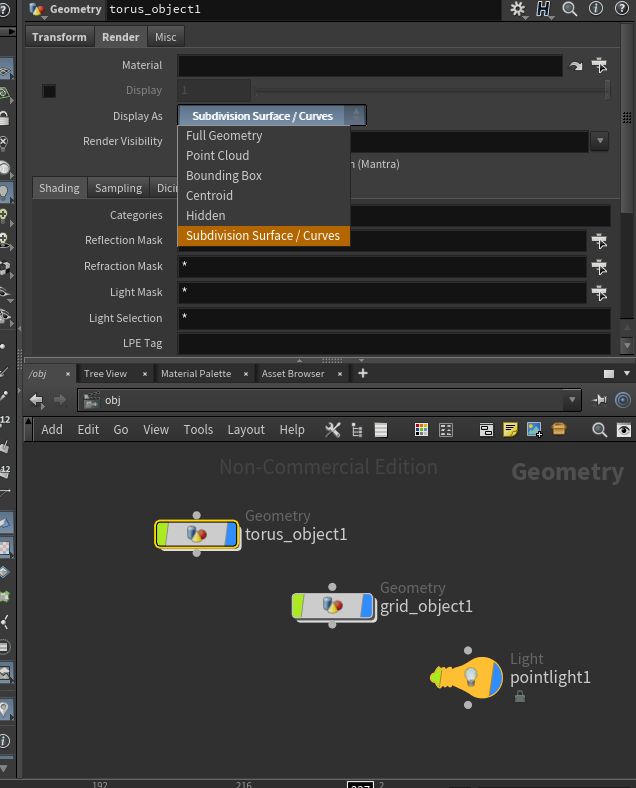Click the material operator chooser icon

(599, 65)
